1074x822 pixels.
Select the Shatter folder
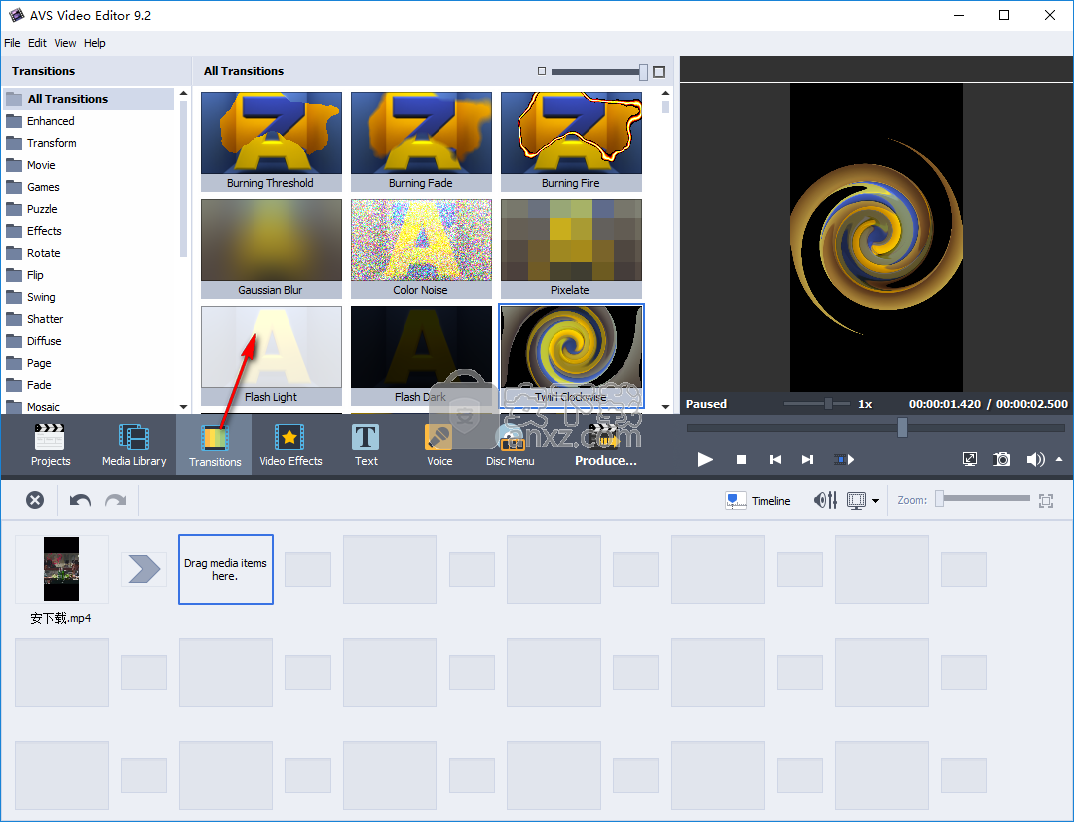coord(88,319)
